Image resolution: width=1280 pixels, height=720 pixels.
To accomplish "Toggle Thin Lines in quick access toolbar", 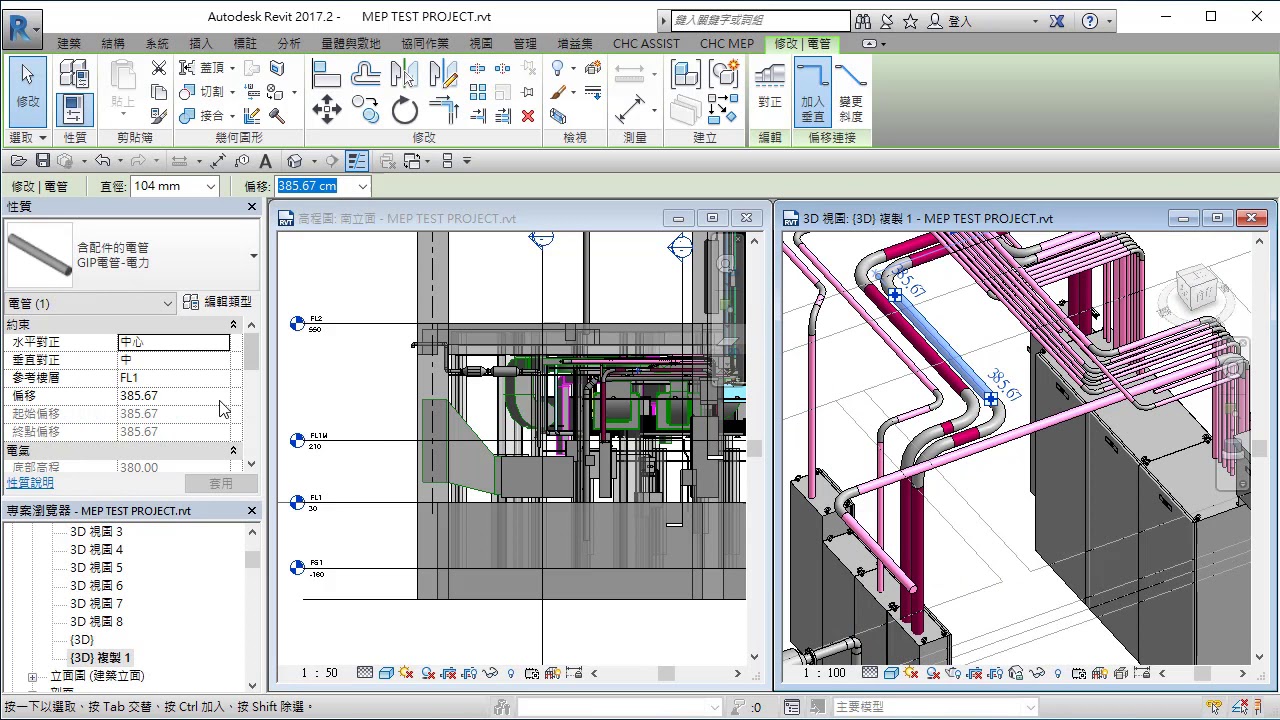I will coord(357,161).
